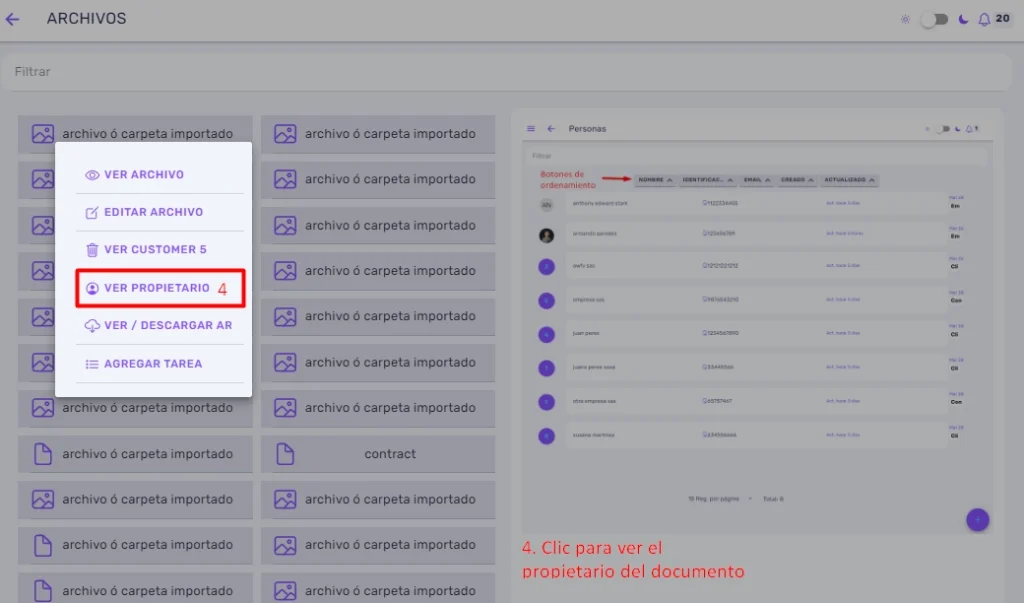1024x603 pixels.
Task: Toggle the theme switch in the Personas panel
Action: tap(943, 129)
